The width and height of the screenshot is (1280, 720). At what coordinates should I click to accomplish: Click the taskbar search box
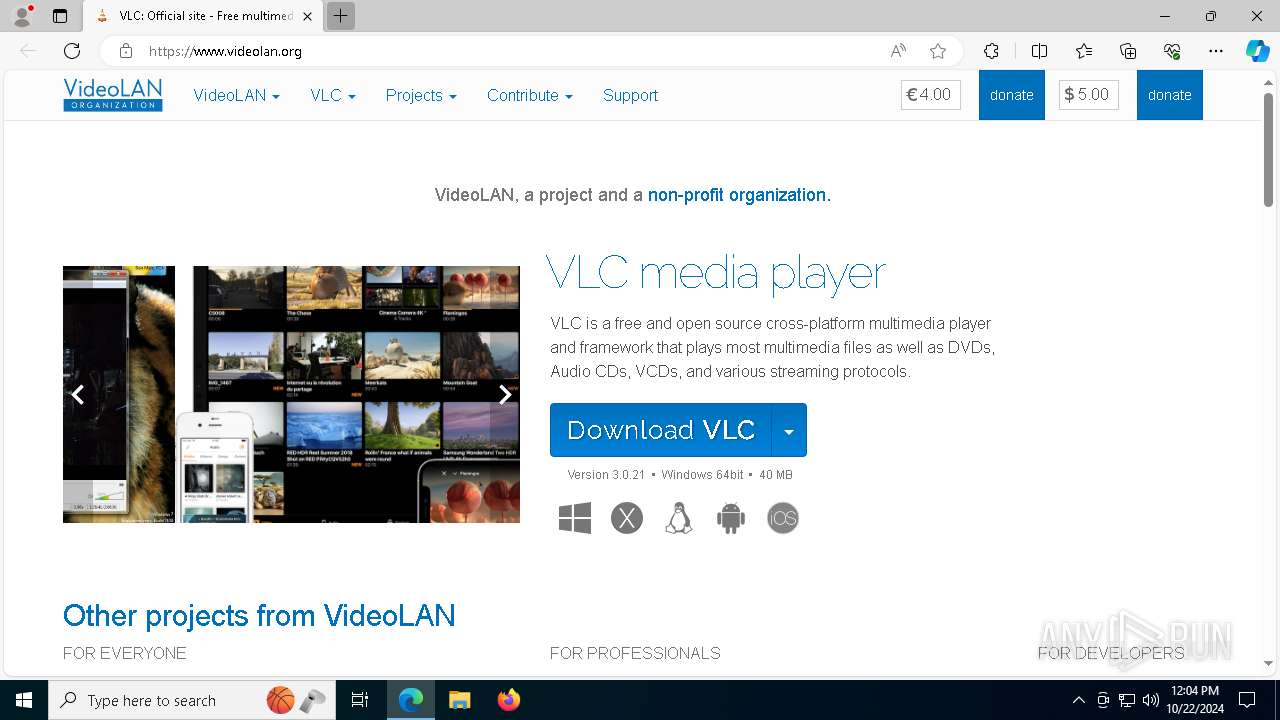[193, 700]
